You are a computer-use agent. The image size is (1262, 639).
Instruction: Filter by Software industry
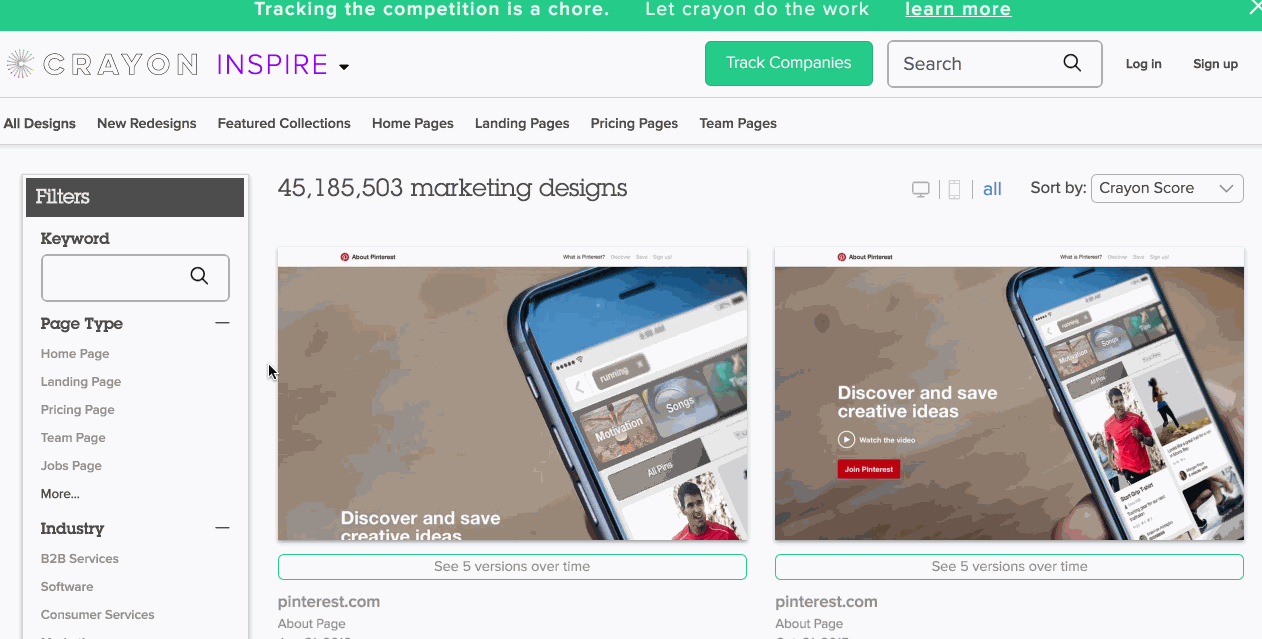point(67,587)
